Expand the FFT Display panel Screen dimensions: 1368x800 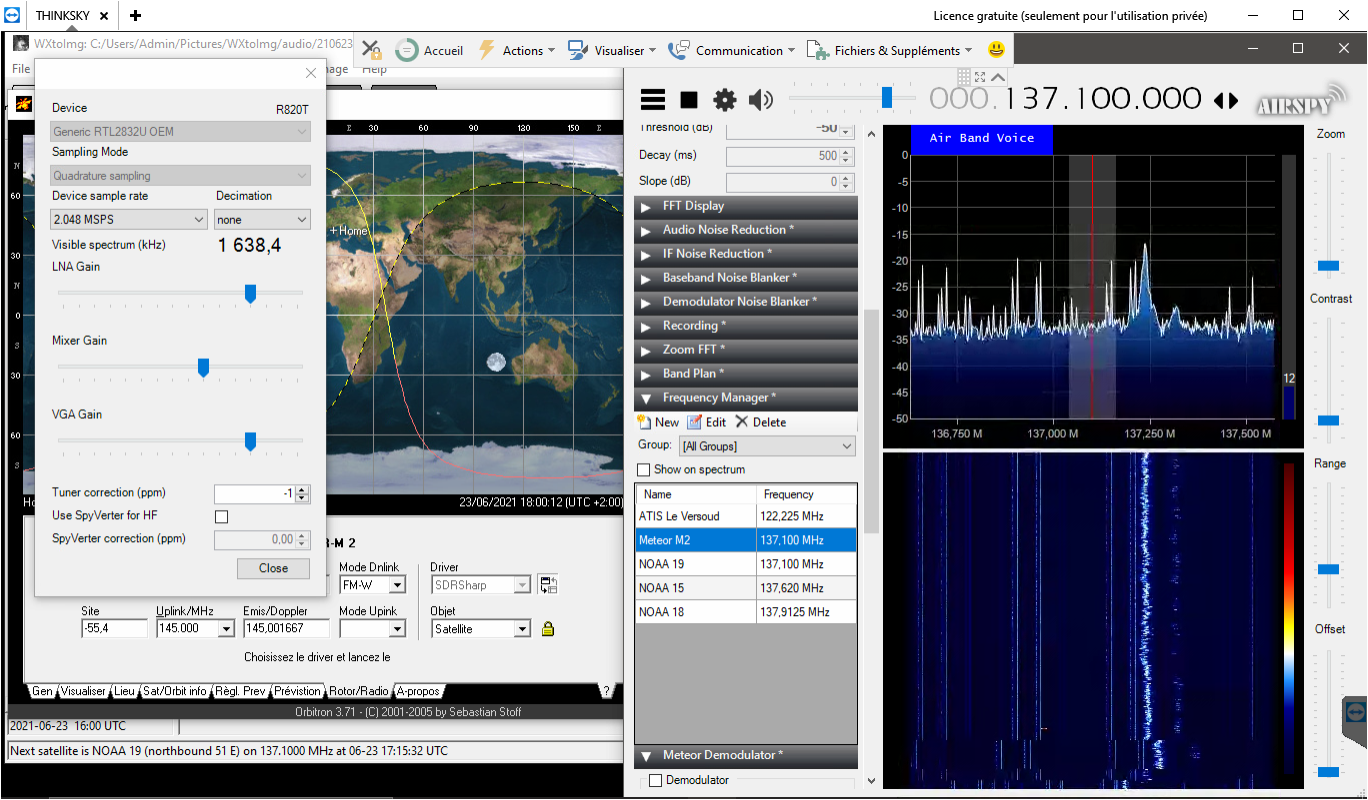tap(746, 206)
